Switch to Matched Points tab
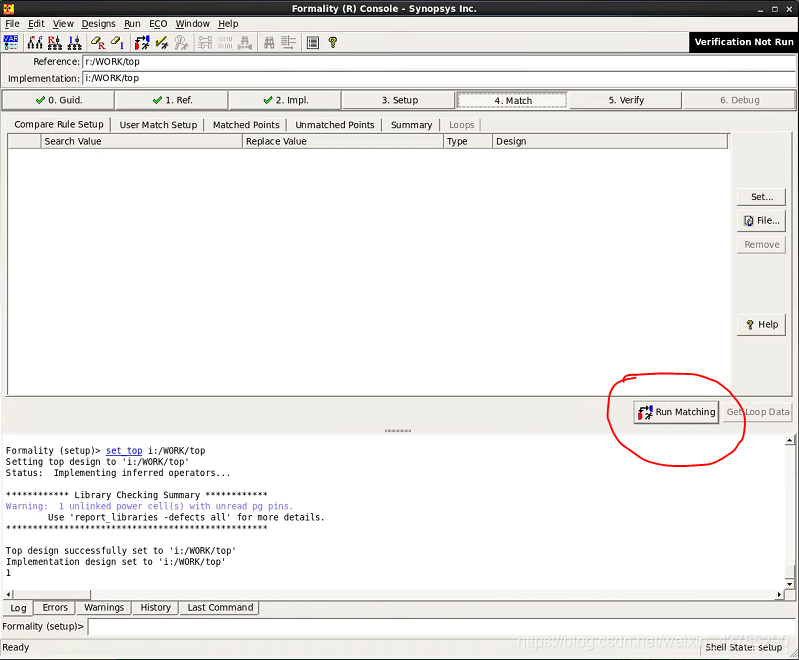 [x=246, y=125]
